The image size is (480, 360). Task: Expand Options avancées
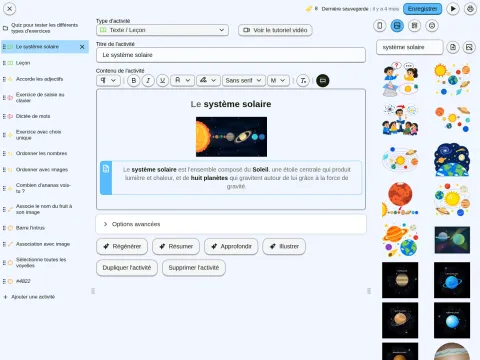point(231,224)
